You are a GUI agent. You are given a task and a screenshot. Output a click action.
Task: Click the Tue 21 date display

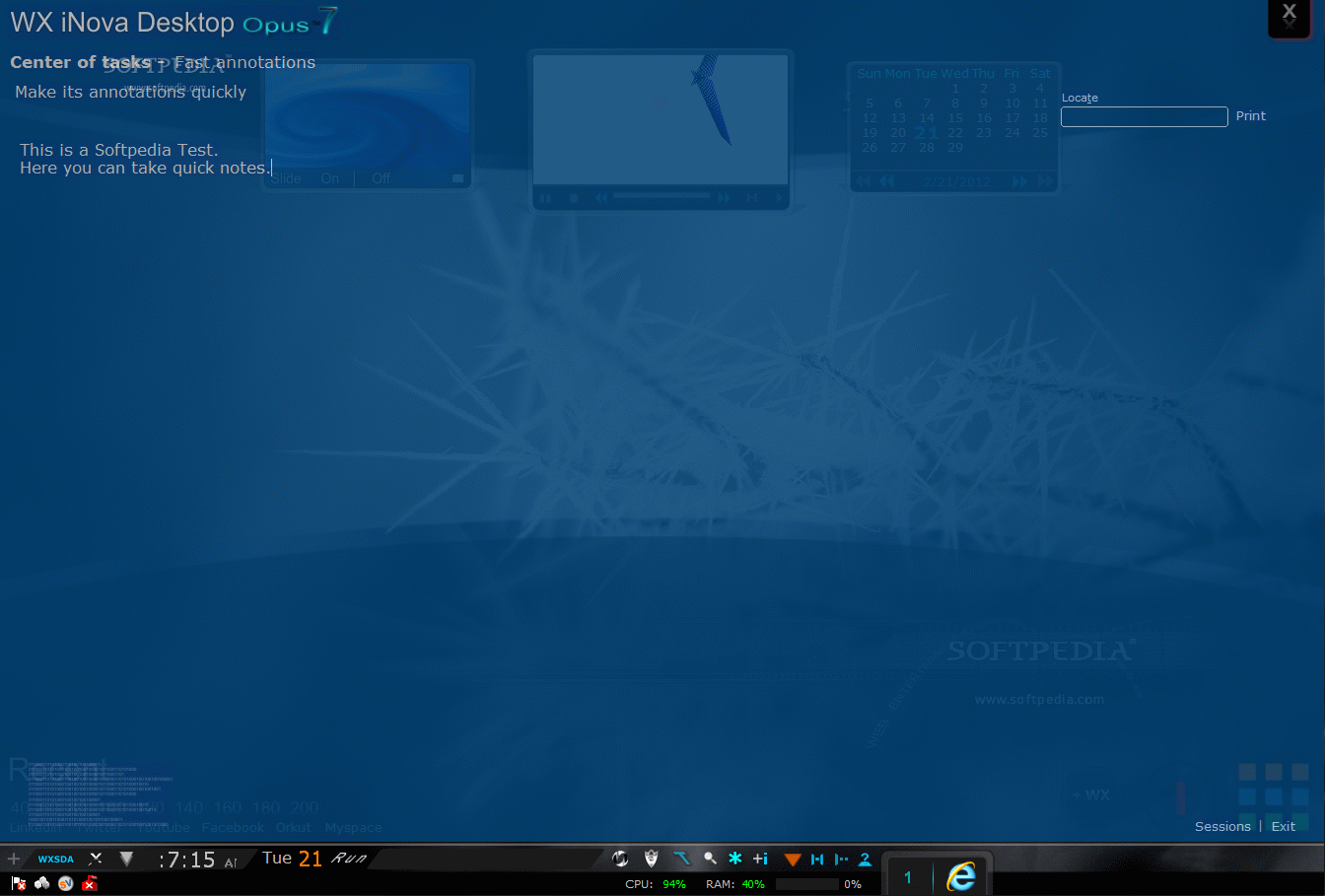[292, 859]
